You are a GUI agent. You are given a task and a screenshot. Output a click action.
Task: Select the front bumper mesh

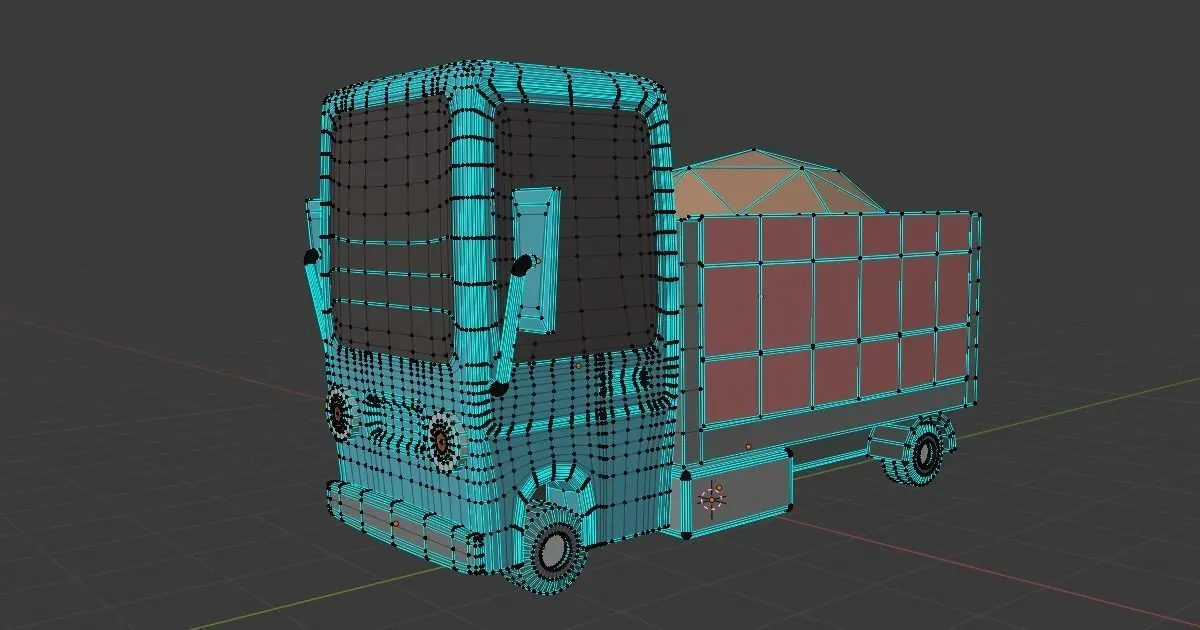pos(403,529)
